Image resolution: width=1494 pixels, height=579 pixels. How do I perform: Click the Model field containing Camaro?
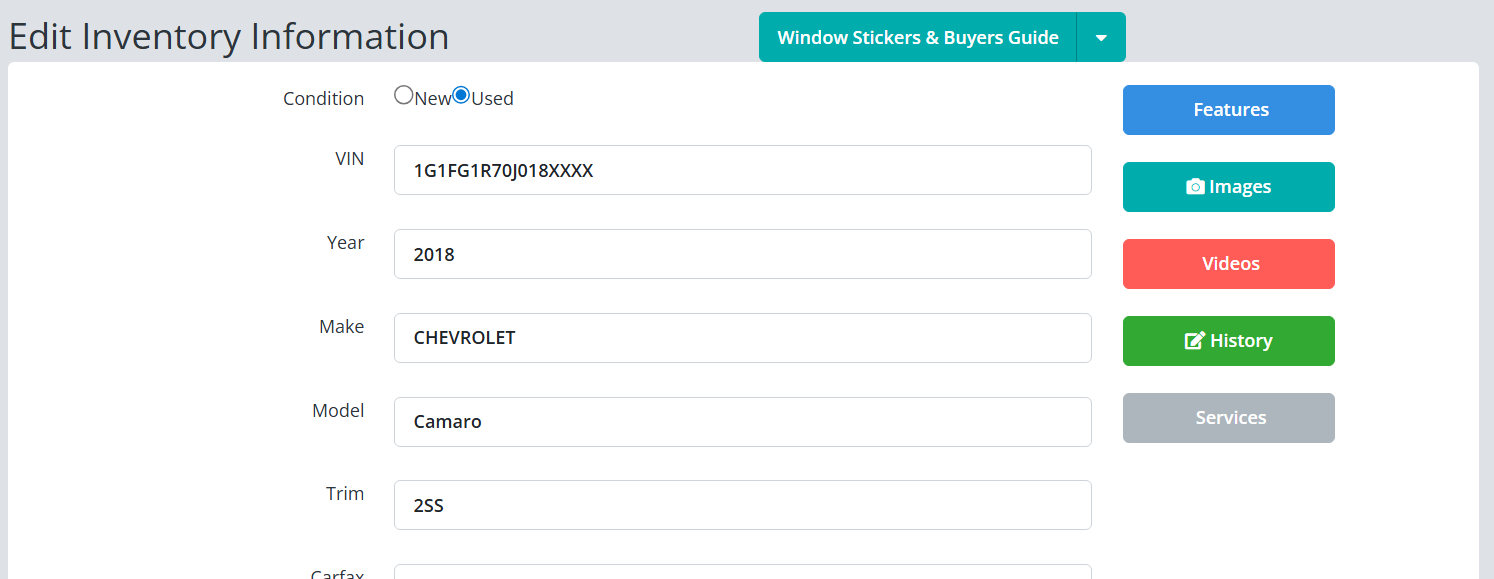click(x=742, y=422)
